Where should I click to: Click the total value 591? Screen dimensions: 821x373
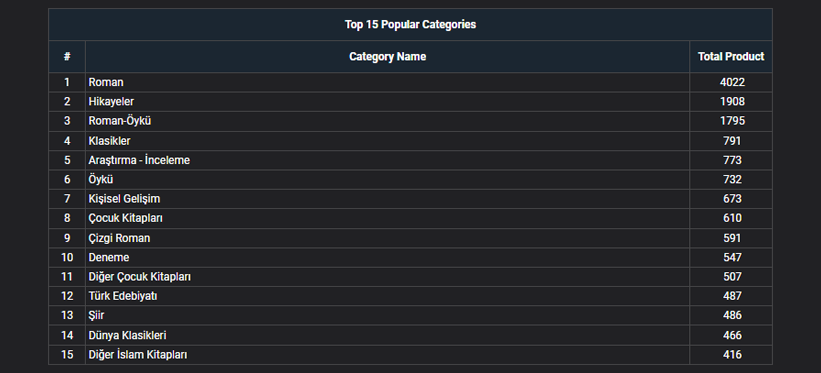click(x=732, y=238)
